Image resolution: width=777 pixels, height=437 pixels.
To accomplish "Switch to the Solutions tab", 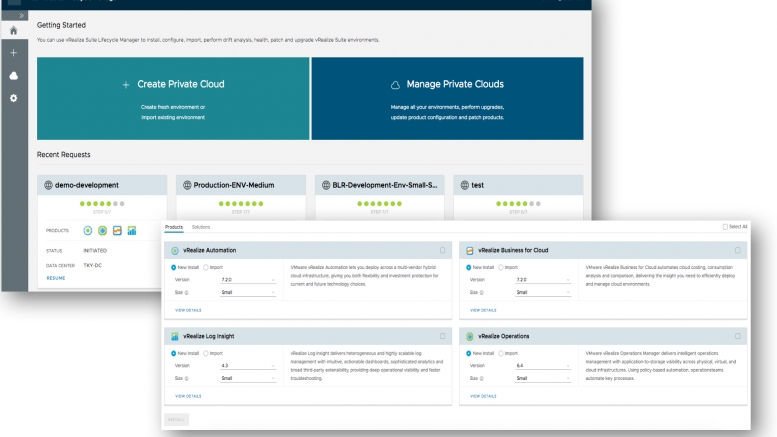I will pos(201,227).
